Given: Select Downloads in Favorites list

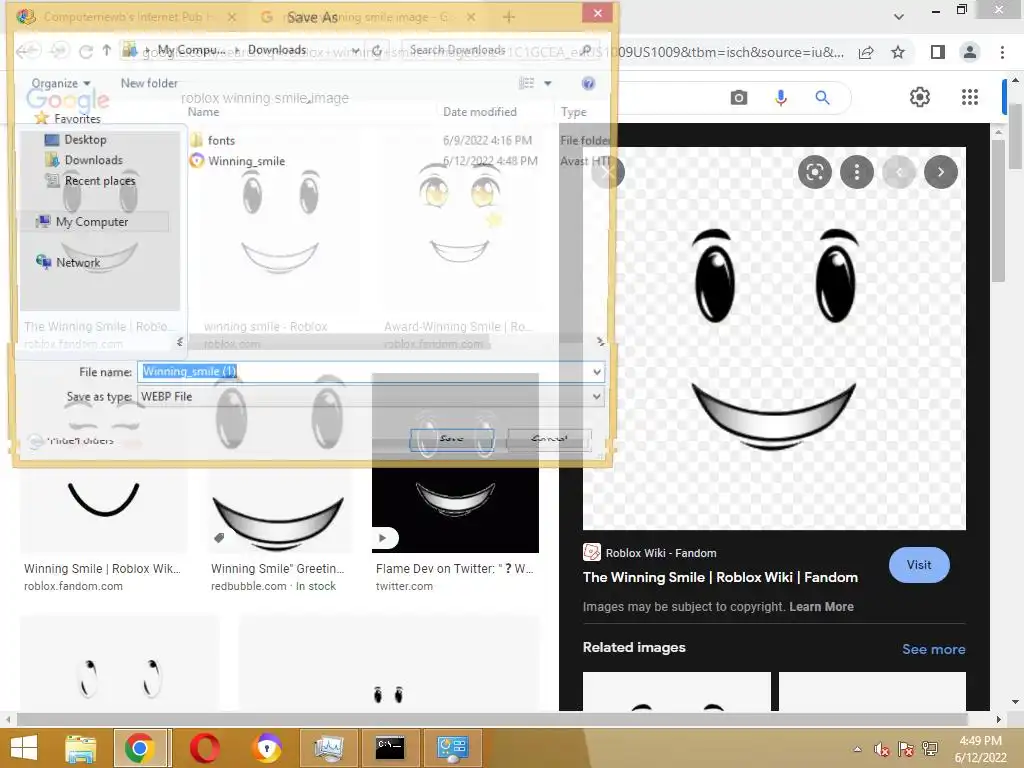Looking at the screenshot, I should click(x=93, y=160).
